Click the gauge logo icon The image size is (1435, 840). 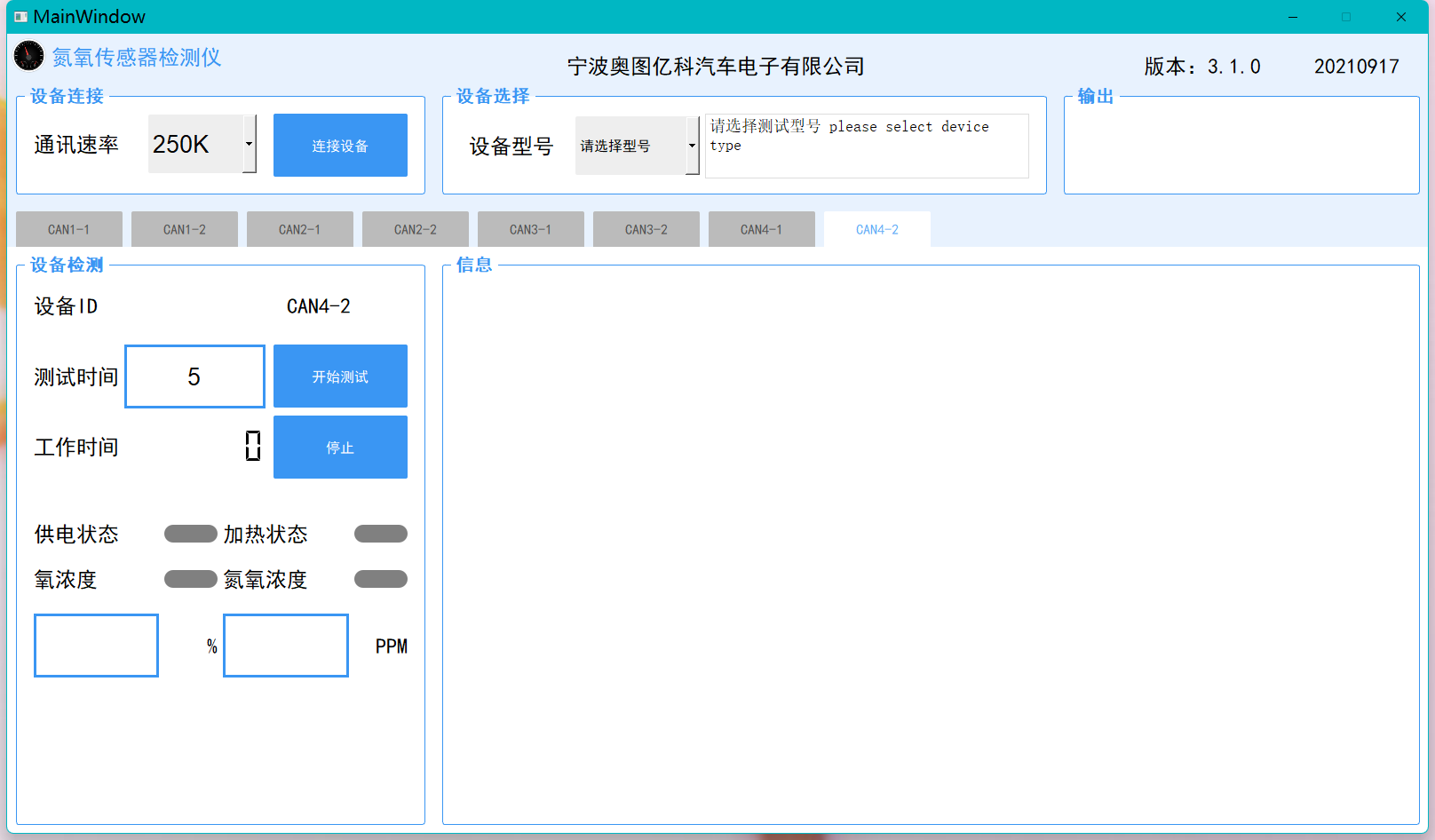click(28, 56)
